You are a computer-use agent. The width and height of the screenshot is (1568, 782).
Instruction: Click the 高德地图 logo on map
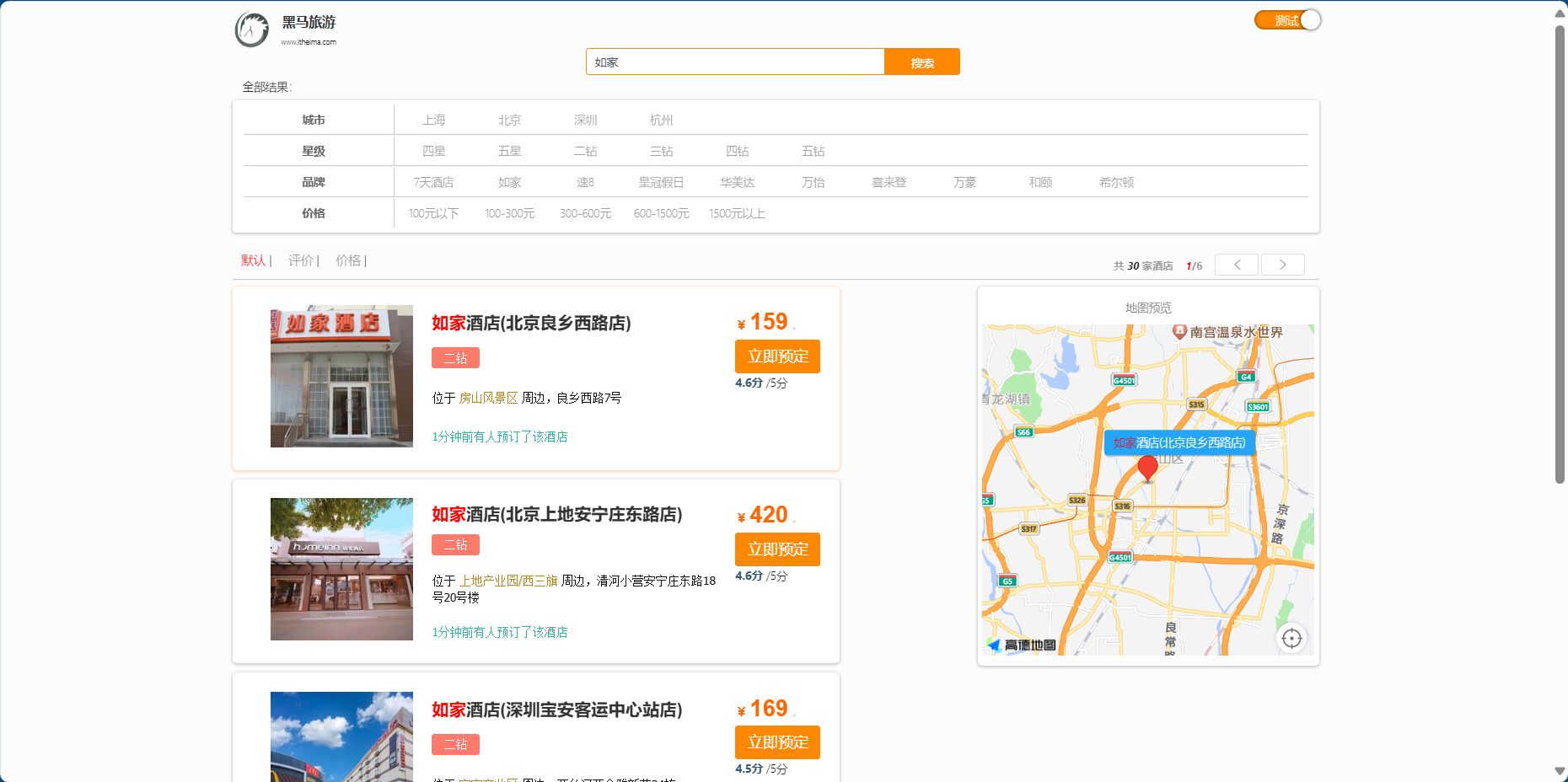pos(1022,645)
